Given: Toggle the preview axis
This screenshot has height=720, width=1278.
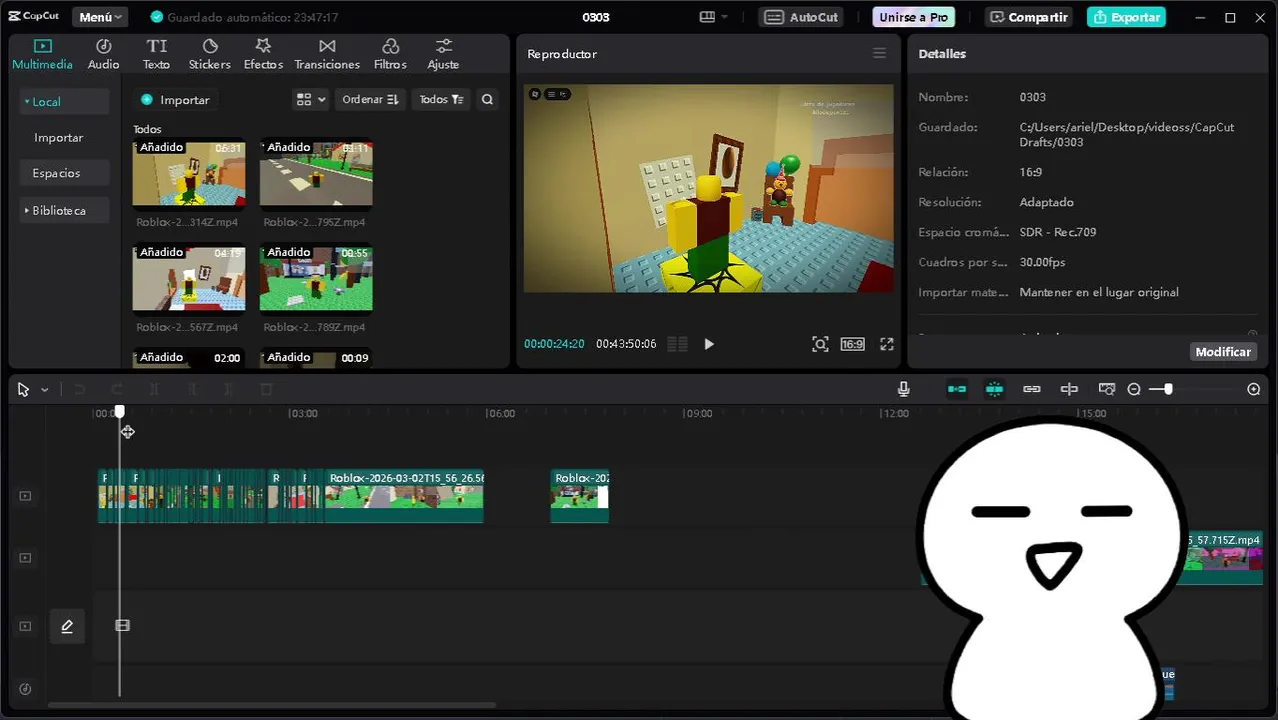Looking at the screenshot, I should pos(1069,389).
